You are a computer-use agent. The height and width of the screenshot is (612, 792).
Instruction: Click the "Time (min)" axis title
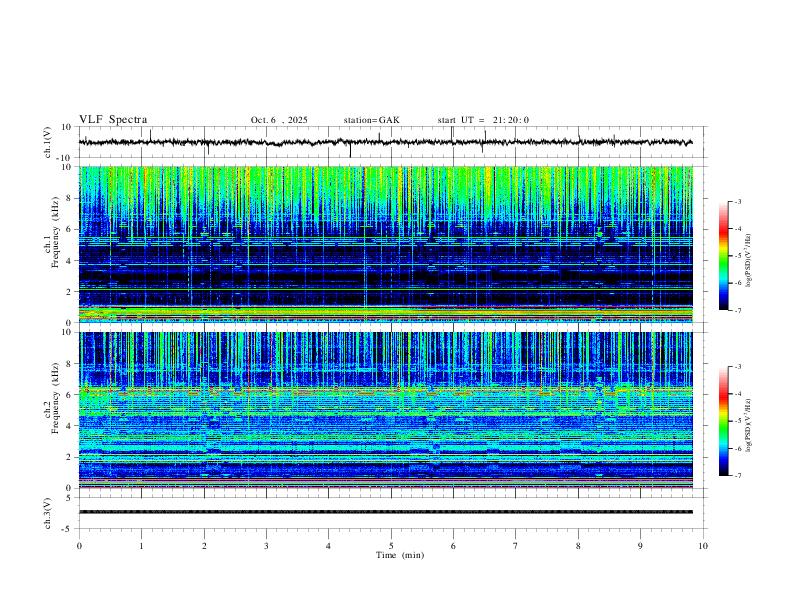point(400,555)
